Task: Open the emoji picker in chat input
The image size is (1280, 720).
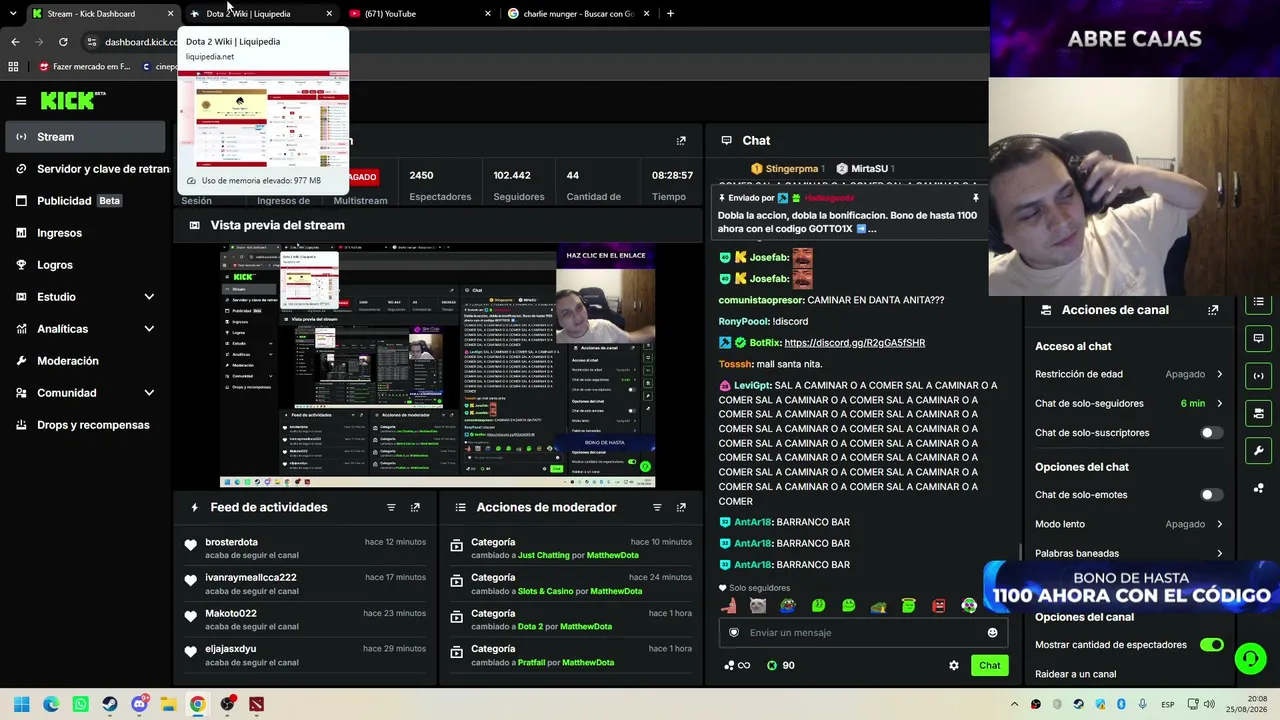Action: (992, 632)
